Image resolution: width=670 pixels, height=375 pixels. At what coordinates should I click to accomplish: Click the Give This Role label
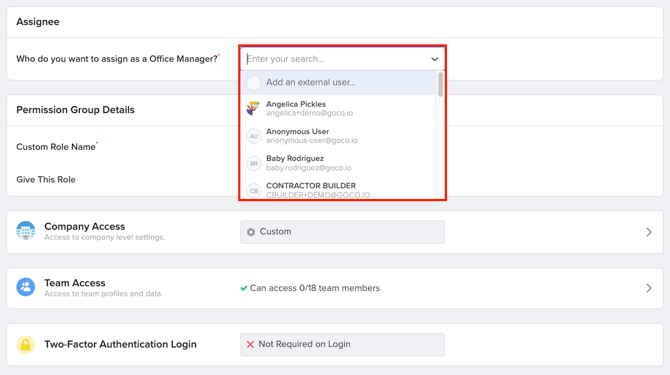coord(46,179)
